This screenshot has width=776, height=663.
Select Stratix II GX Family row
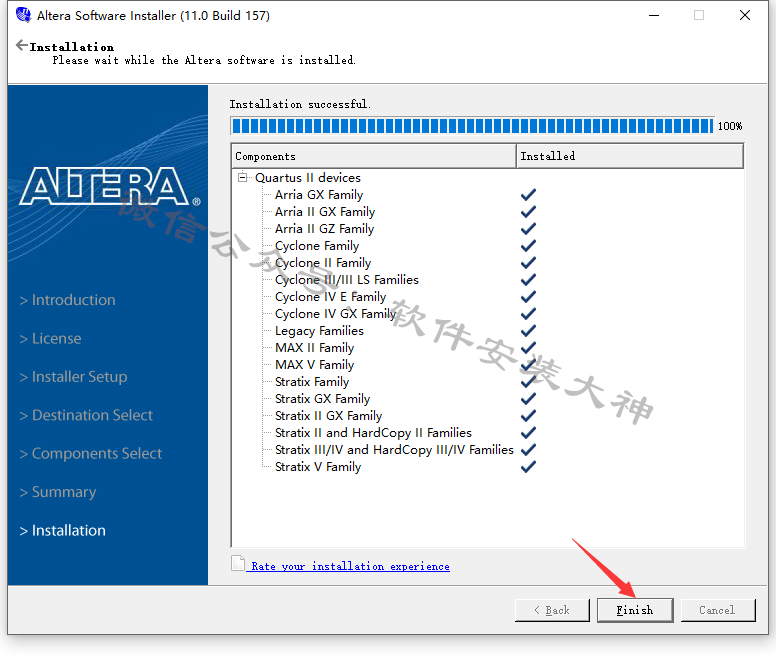pyautogui.click(x=328, y=416)
